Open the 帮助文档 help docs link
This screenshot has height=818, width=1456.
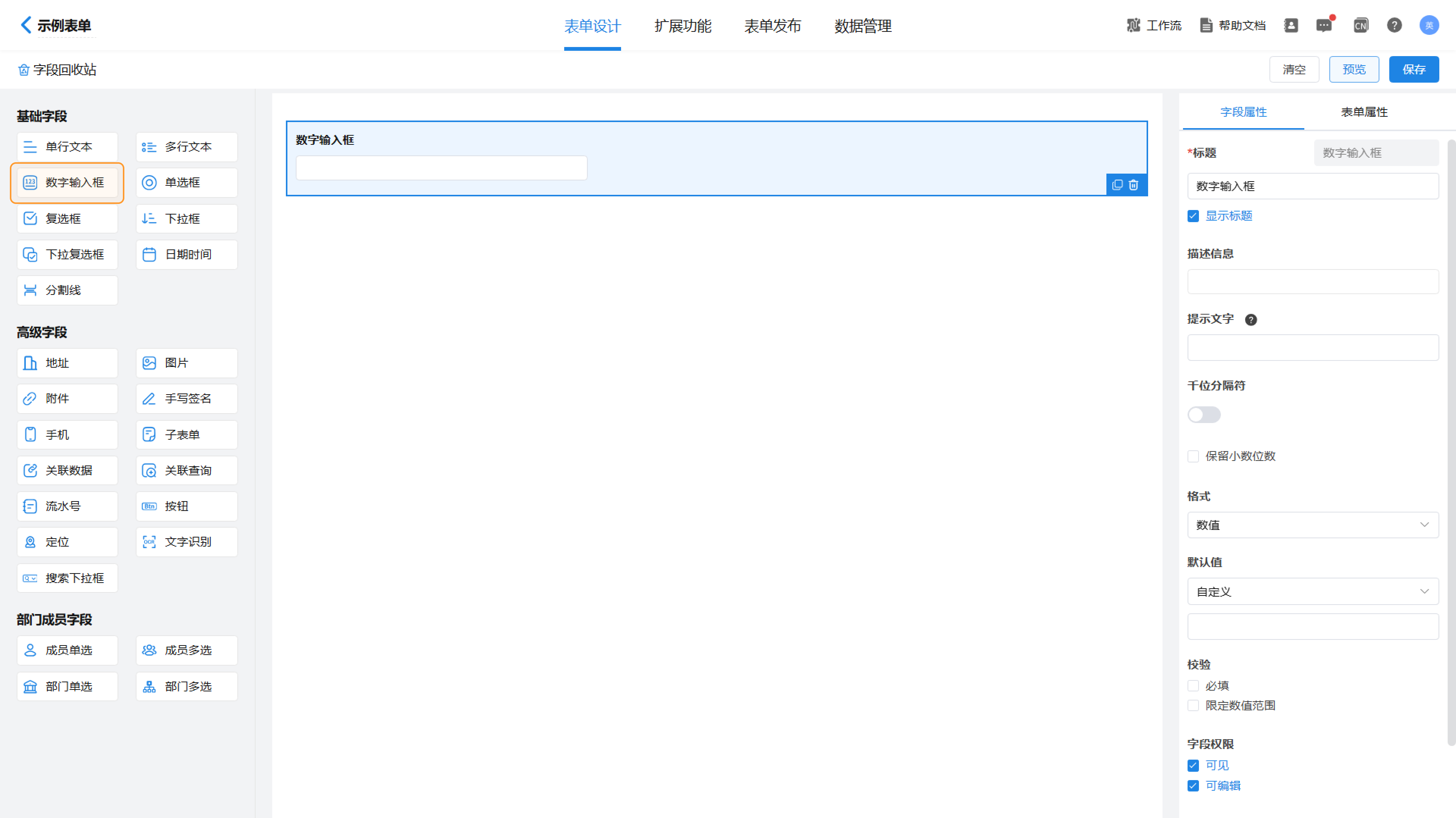[1233, 25]
